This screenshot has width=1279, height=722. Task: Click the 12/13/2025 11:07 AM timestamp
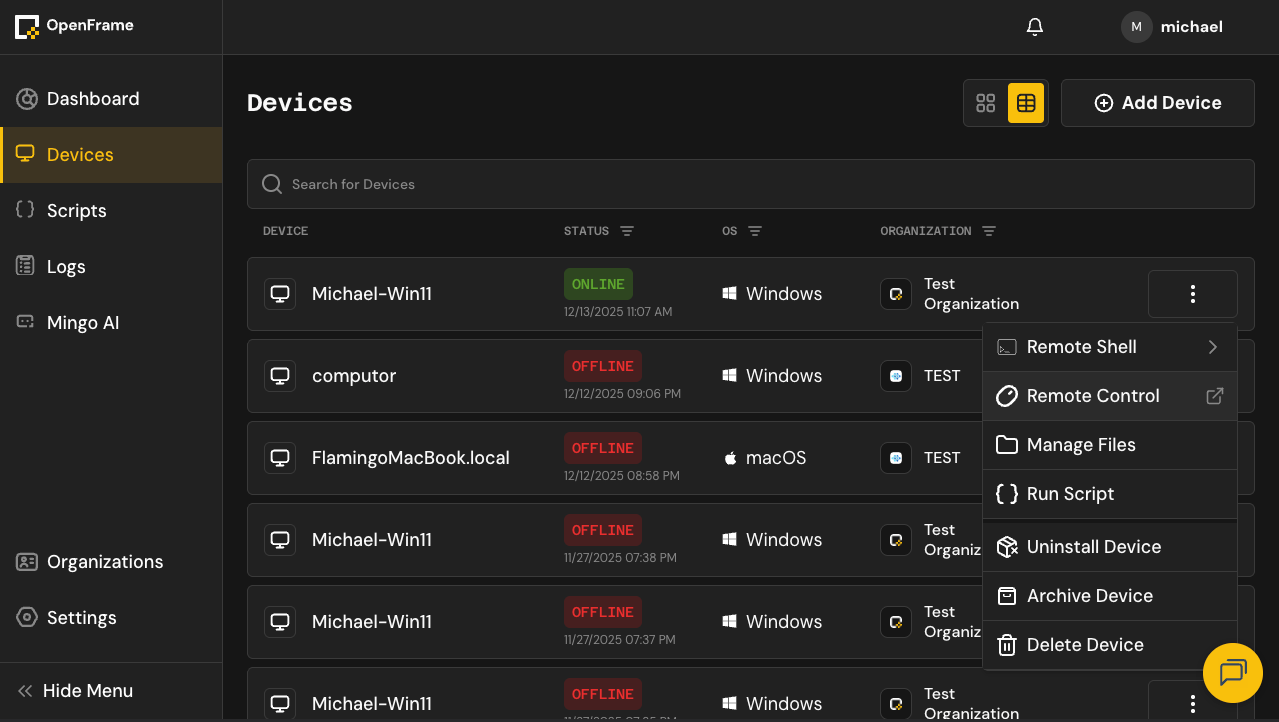(x=618, y=312)
